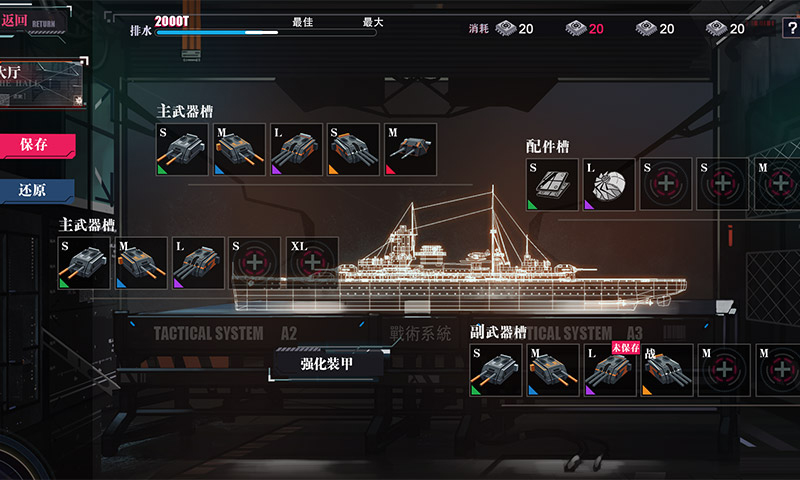Click the red 保存 save button
800x480 pixels.
(37, 145)
